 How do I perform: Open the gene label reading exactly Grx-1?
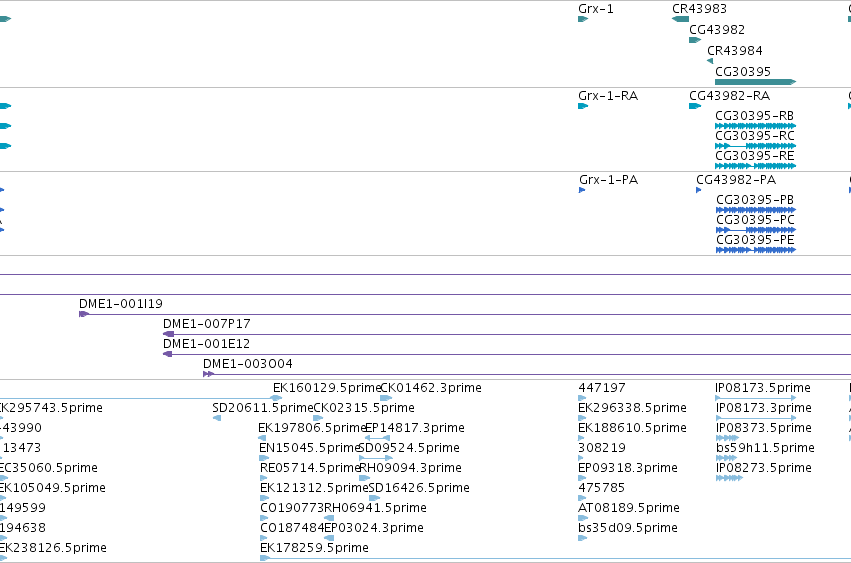click(596, 9)
